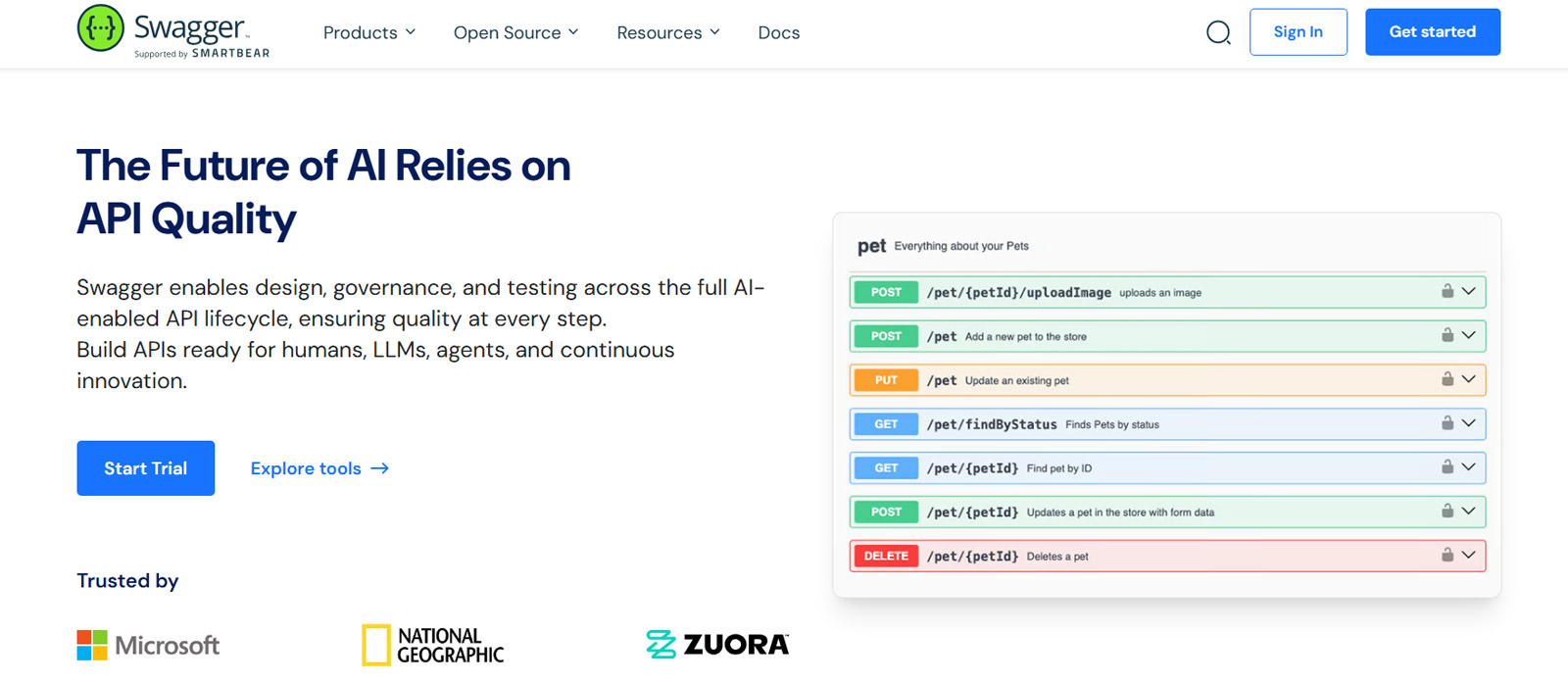Click the National Geographic logo
Screen dimensions: 1568x683
click(432, 645)
